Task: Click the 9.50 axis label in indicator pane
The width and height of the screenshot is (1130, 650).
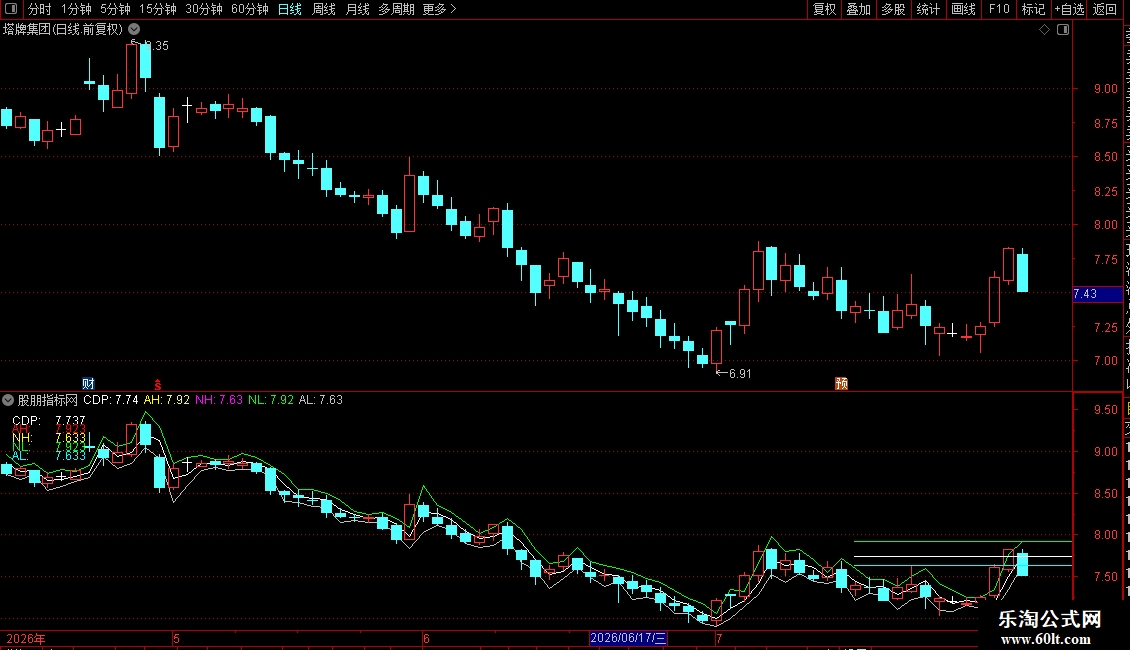Action: [1105, 410]
